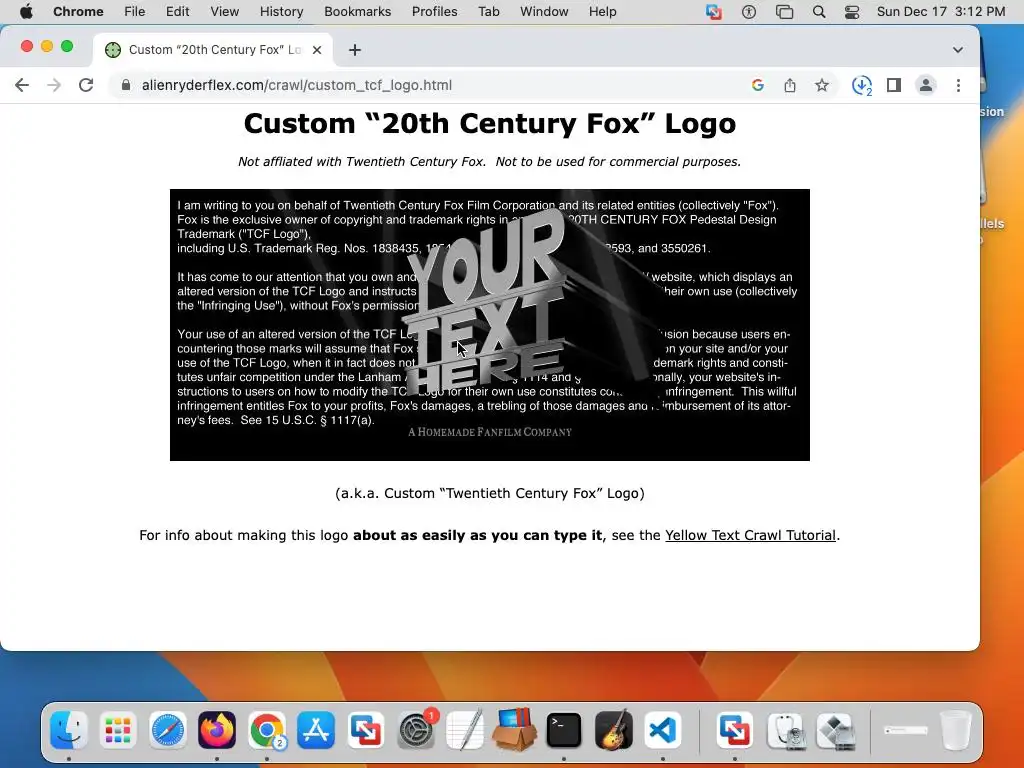Image resolution: width=1024 pixels, height=768 pixels.
Task: Click the 'Not affliated with Twentieth Century Fox' disclaimer
Action: pyautogui.click(x=490, y=161)
